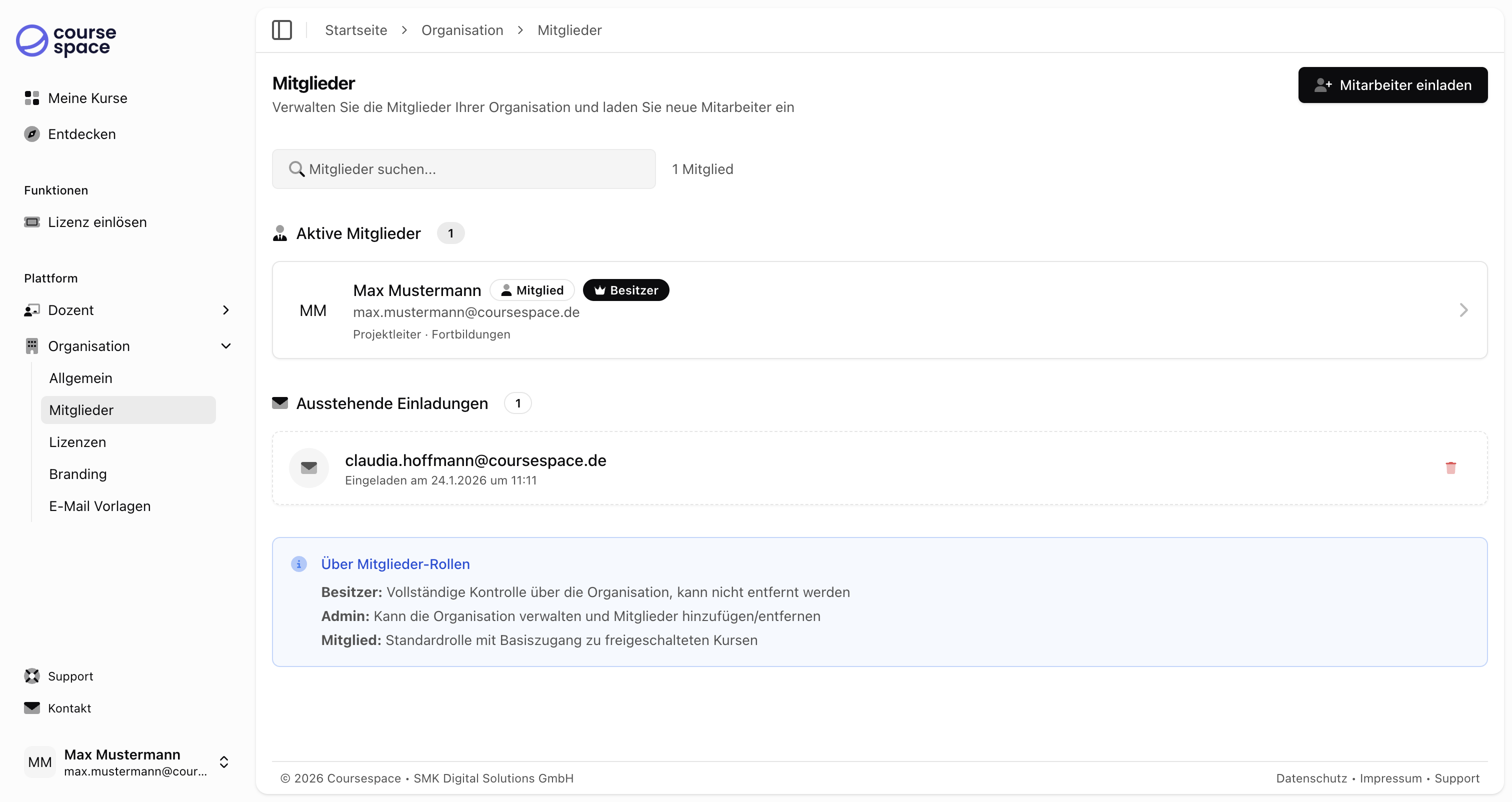Toggle the sidebar panel icon

point(281,30)
